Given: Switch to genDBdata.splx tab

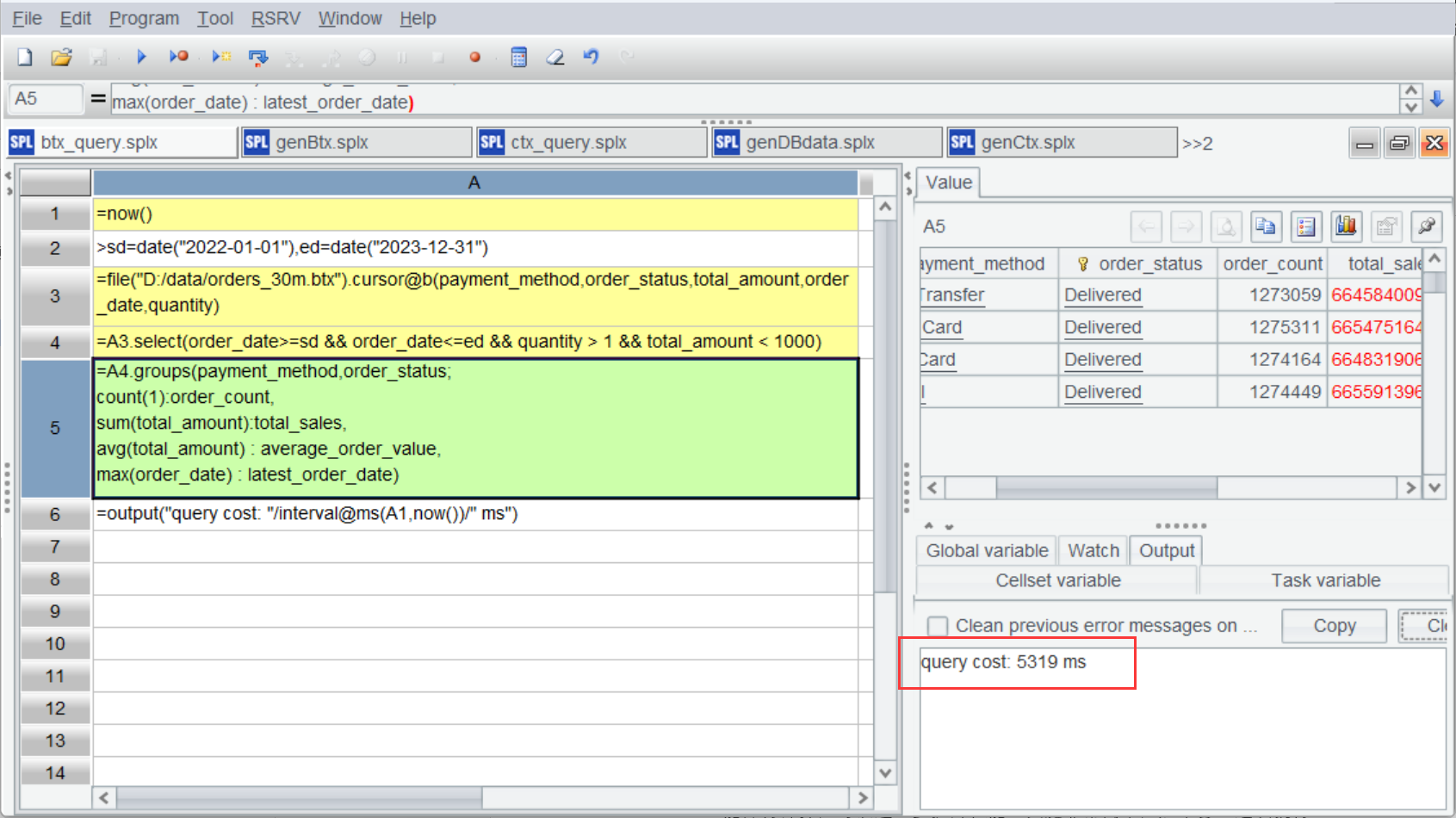Looking at the screenshot, I should 827,142.
